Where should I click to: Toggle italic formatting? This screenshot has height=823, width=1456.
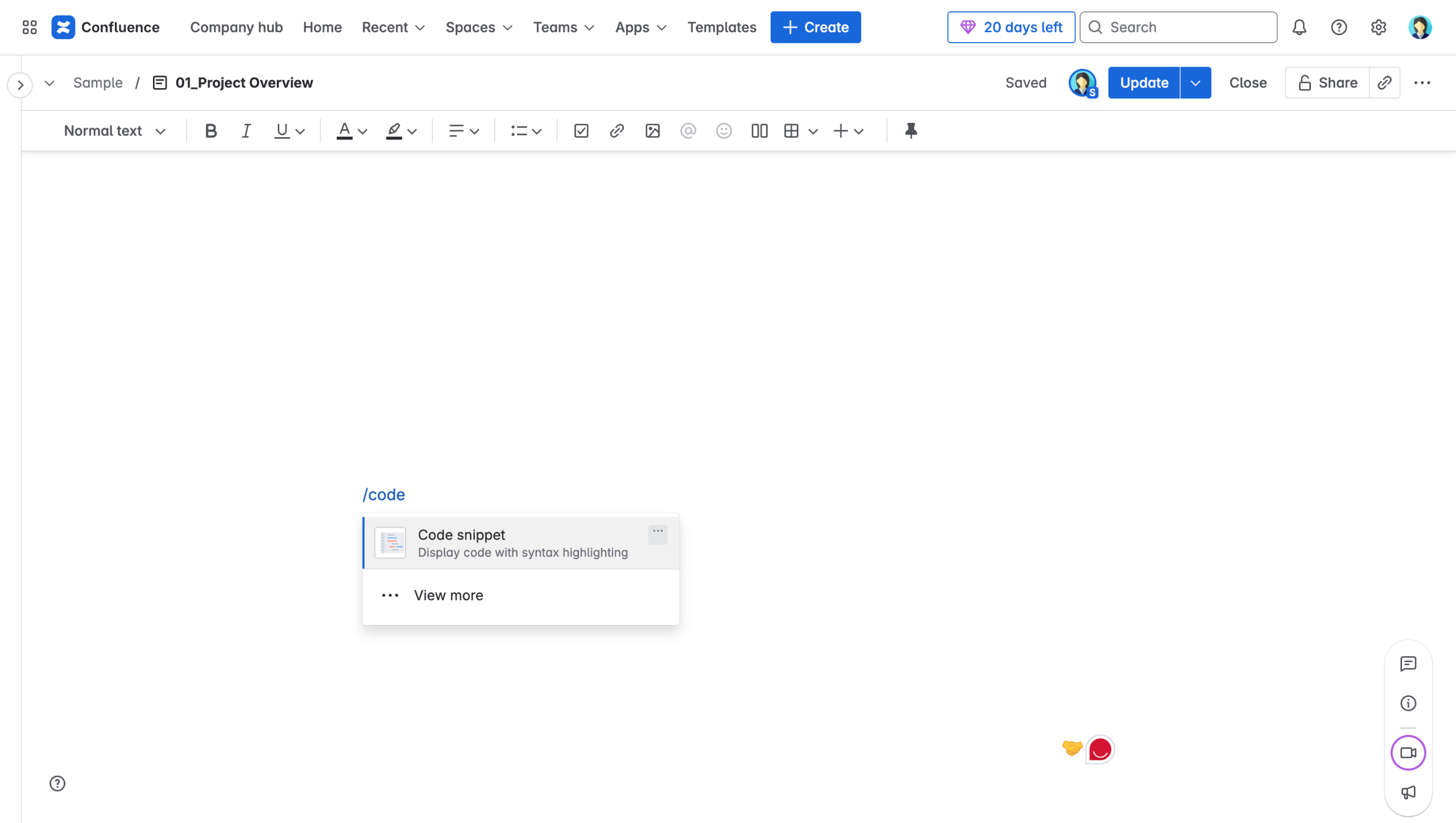246,131
